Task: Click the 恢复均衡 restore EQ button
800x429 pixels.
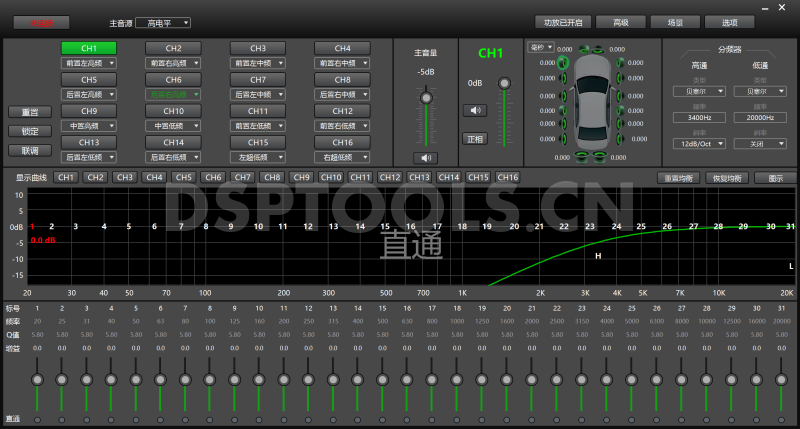Action: tap(727, 178)
